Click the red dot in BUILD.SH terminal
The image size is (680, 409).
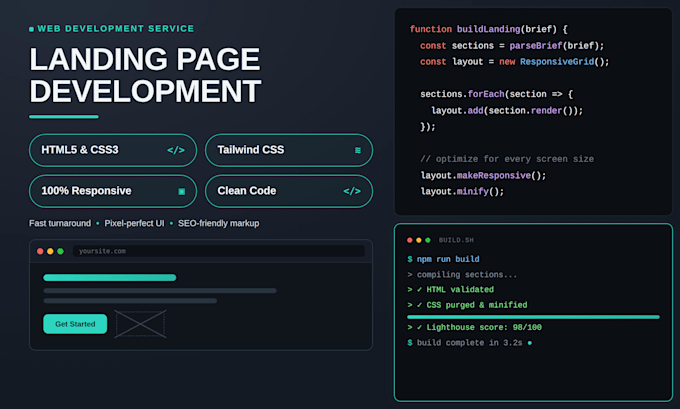click(410, 240)
